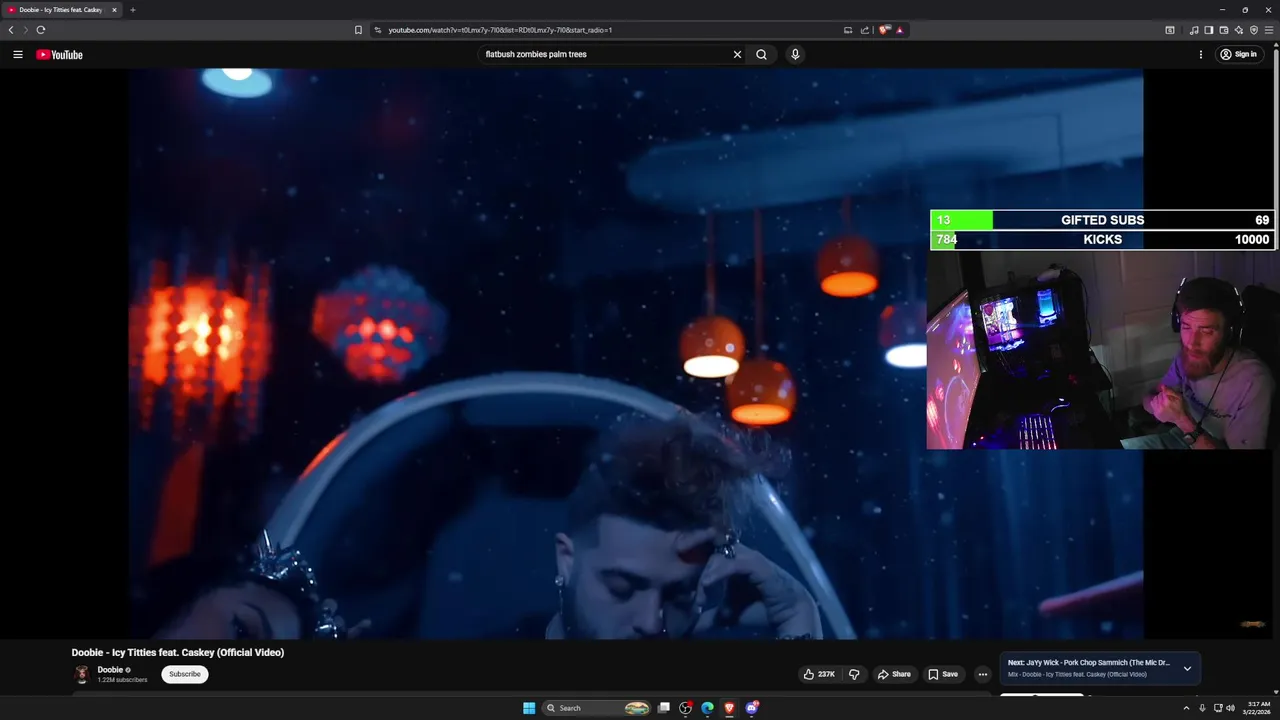Viewport: 1280px width, 720px height.
Task: Dislike the Doobie video
Action: point(854,674)
